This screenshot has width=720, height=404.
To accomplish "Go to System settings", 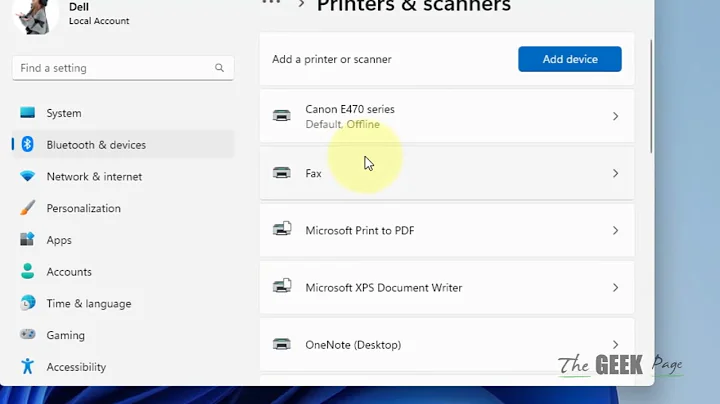I will [123, 113].
